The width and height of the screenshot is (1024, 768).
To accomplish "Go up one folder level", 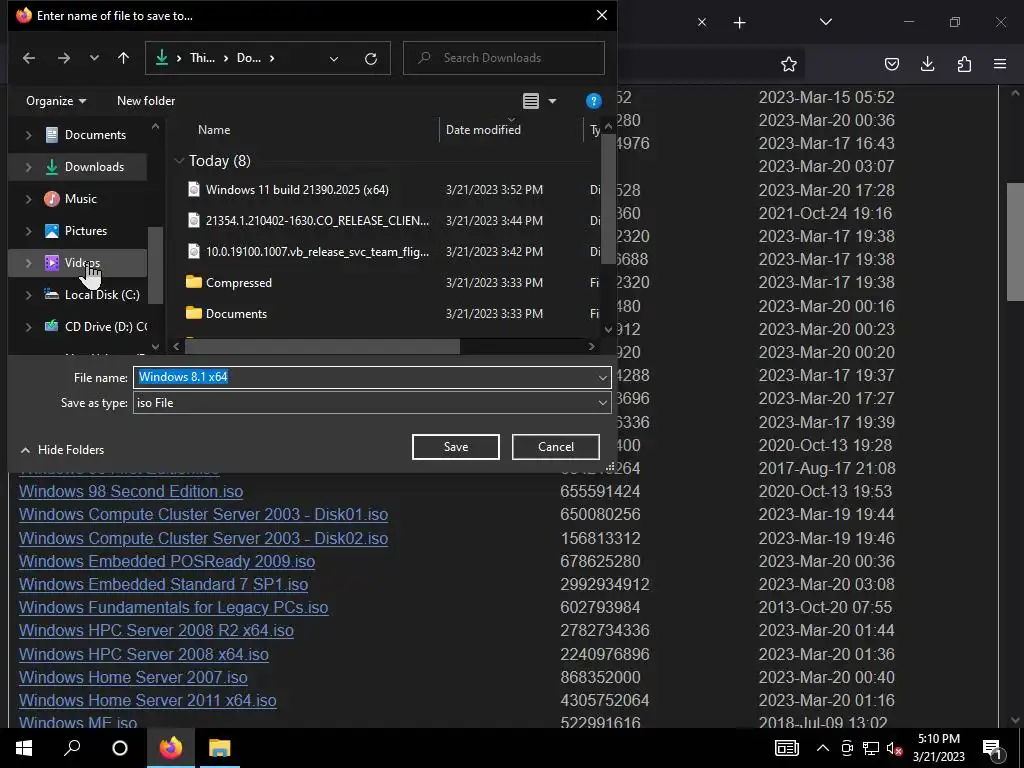I will point(123,58).
